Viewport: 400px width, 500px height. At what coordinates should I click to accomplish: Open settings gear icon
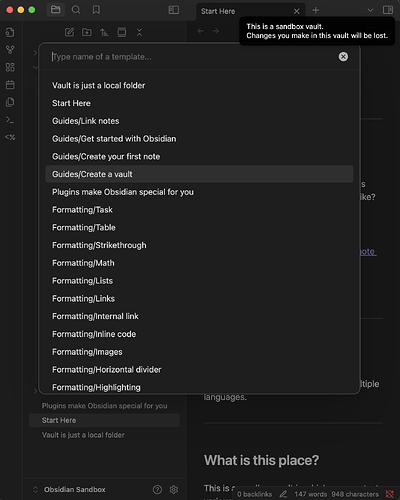pos(173,489)
